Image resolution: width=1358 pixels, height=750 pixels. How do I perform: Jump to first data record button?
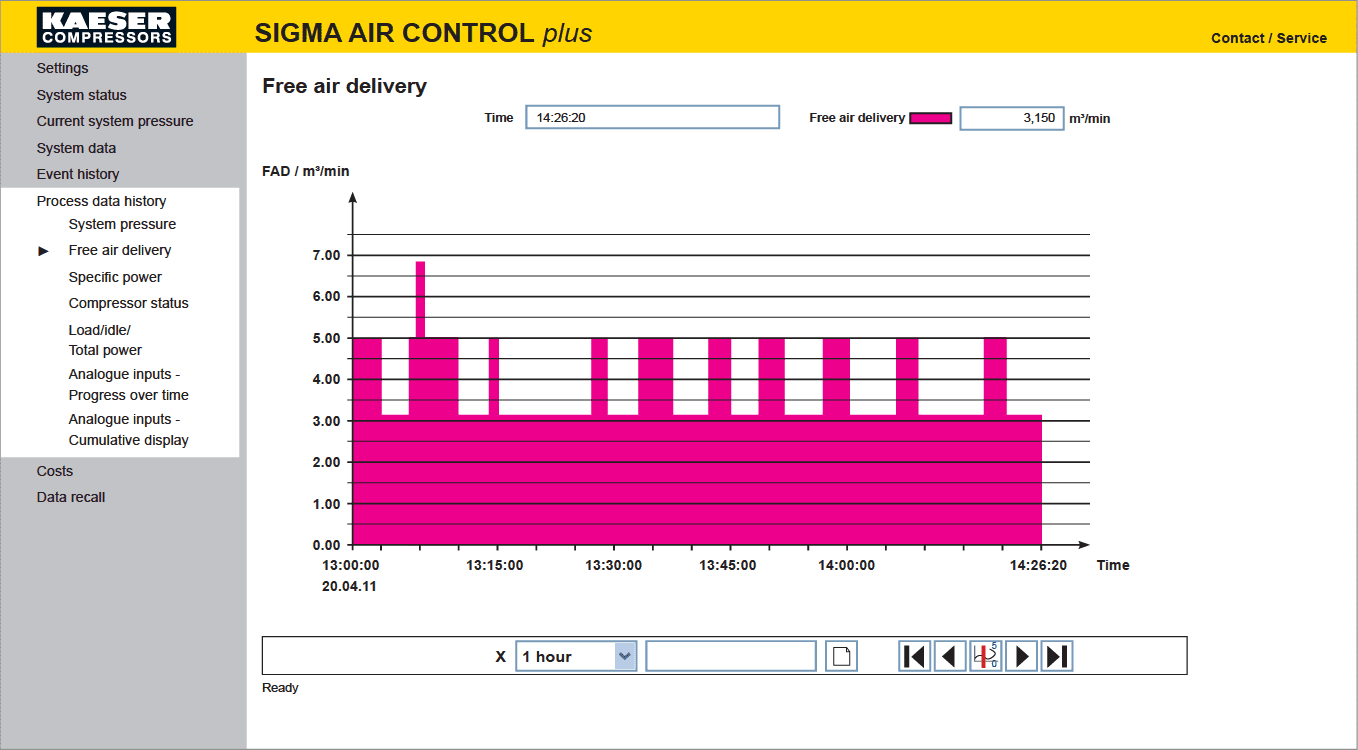[x=914, y=657]
